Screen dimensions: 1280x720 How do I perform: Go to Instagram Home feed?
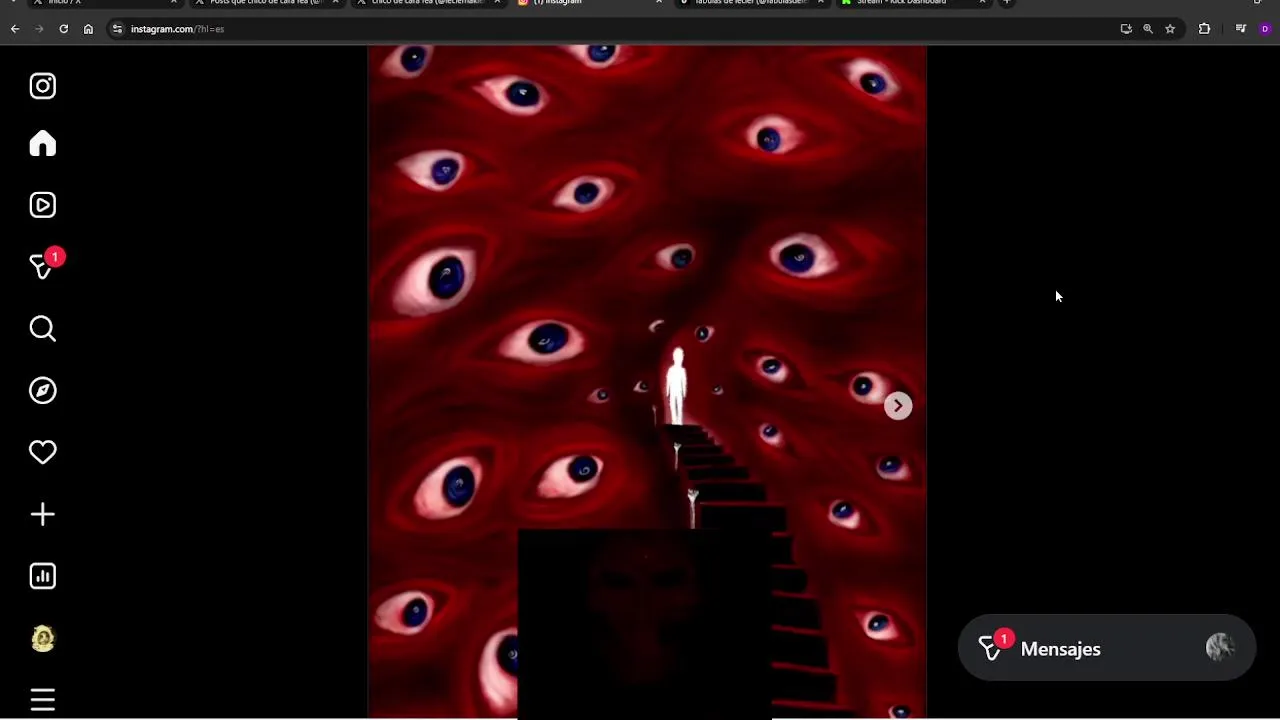point(43,144)
